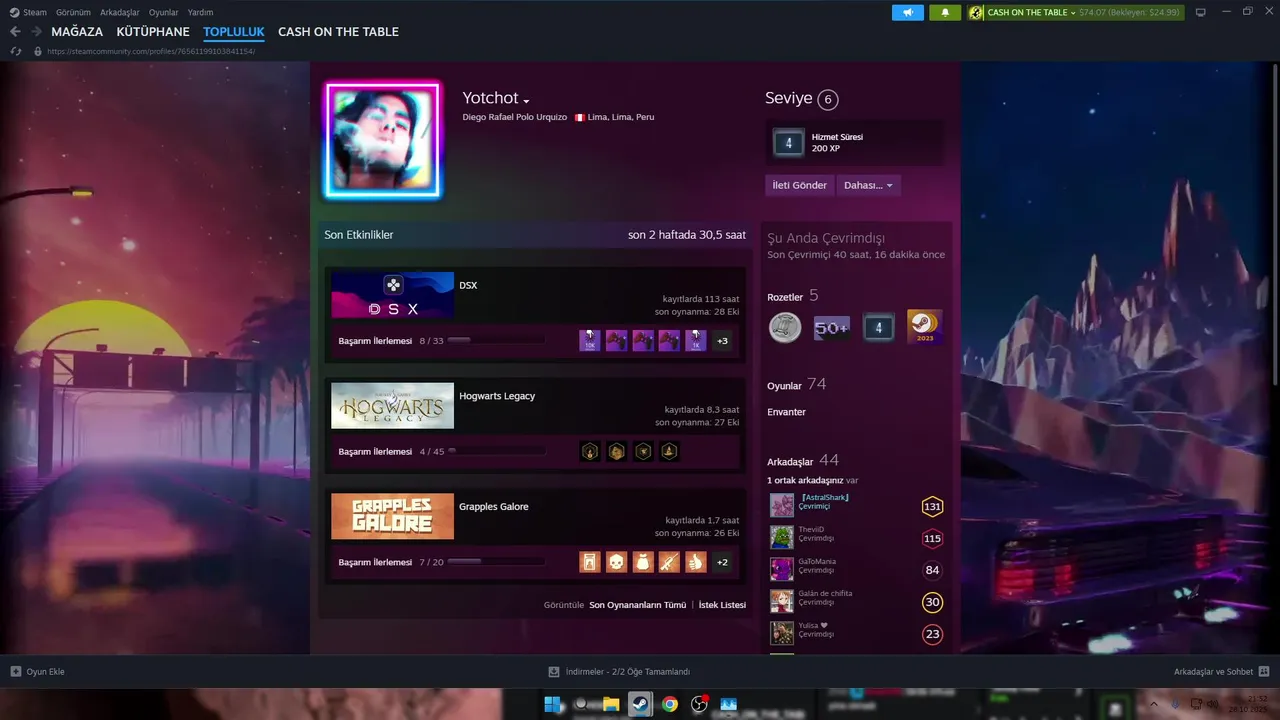
Task: Click the Grapples Galore sword achievement icon
Action: [669, 562]
